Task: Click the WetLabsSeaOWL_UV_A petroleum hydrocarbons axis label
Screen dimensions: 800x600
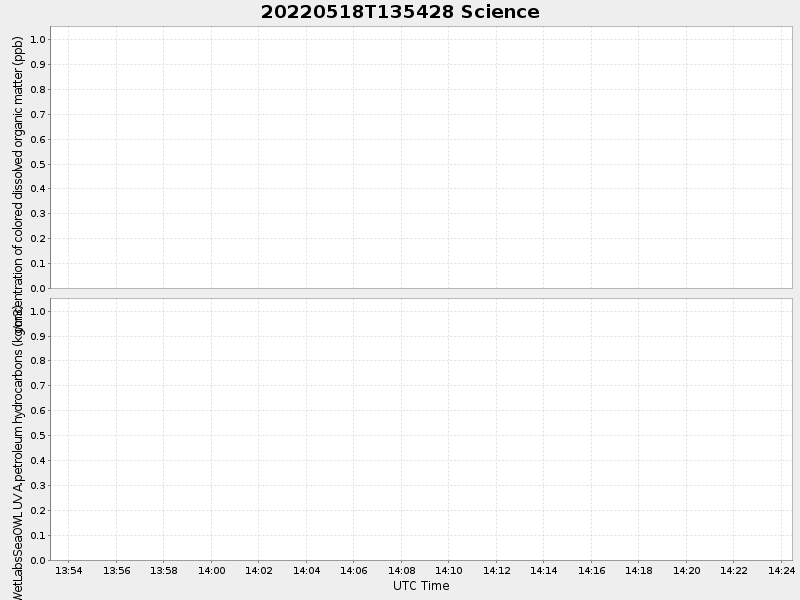Action: click(18, 452)
